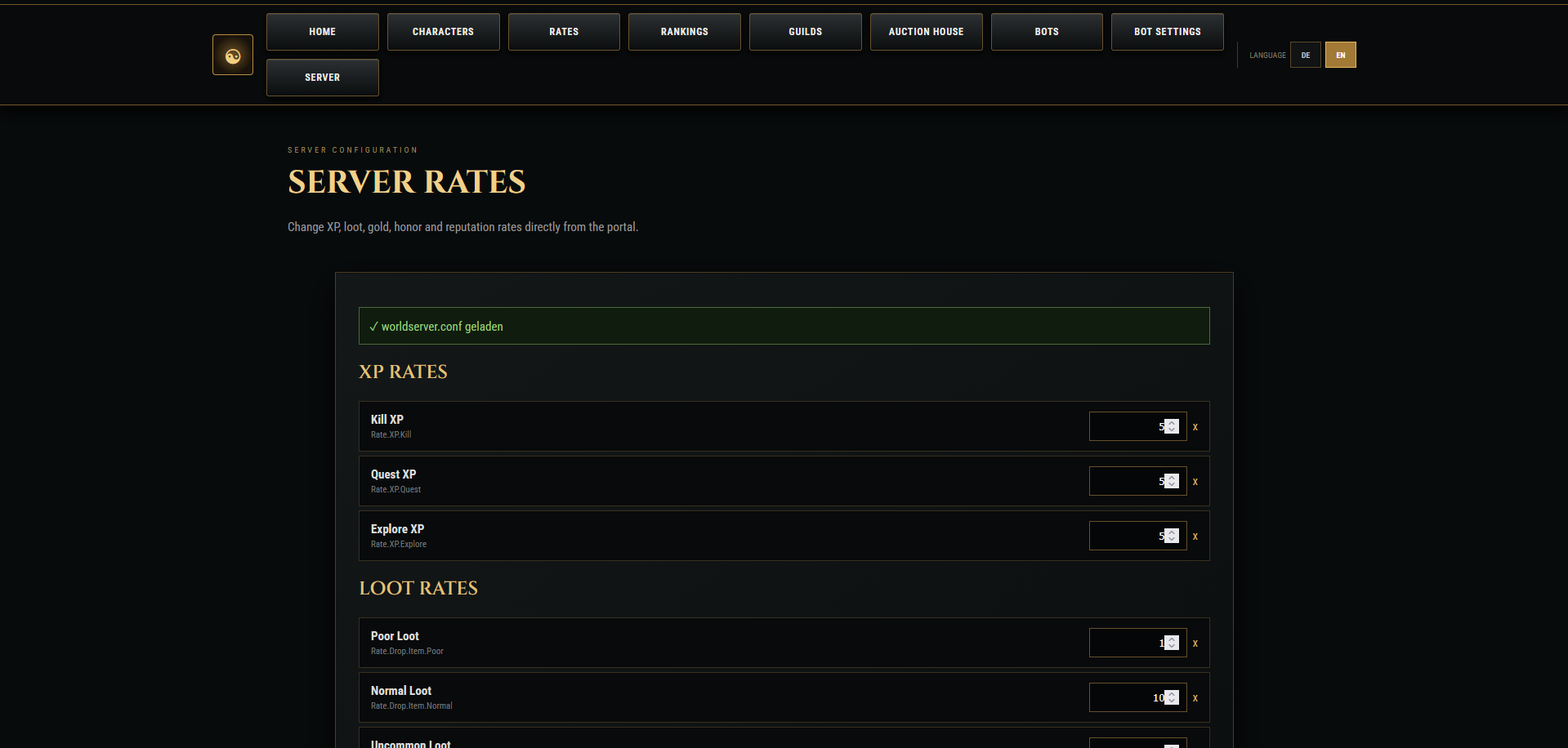This screenshot has height=748, width=1568.
Task: Click the yin-yang portal logo icon
Action: coord(233,55)
